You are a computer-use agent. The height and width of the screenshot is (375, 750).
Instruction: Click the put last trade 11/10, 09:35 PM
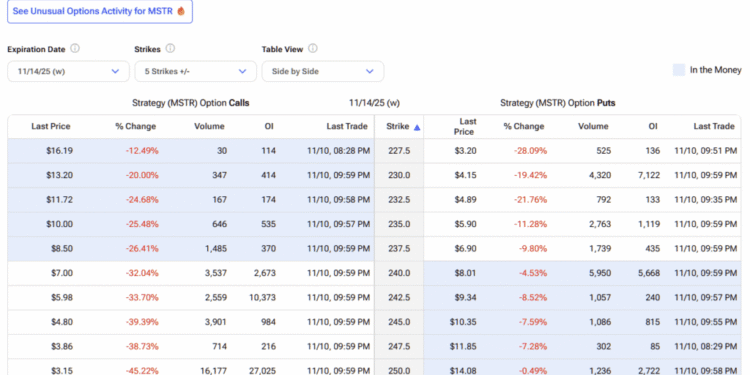tap(706, 199)
